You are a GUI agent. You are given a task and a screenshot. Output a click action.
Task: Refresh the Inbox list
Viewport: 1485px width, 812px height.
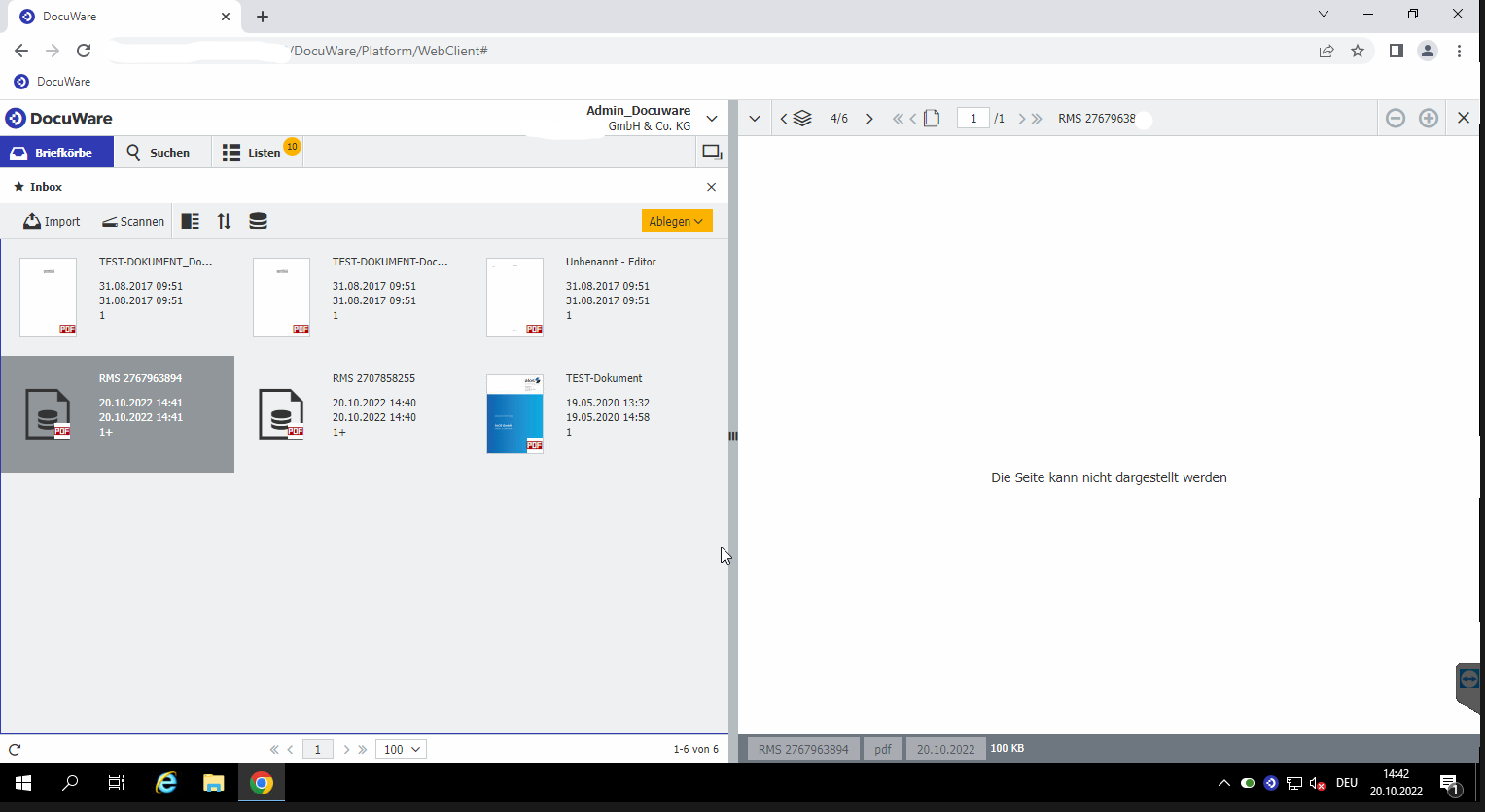(15, 750)
